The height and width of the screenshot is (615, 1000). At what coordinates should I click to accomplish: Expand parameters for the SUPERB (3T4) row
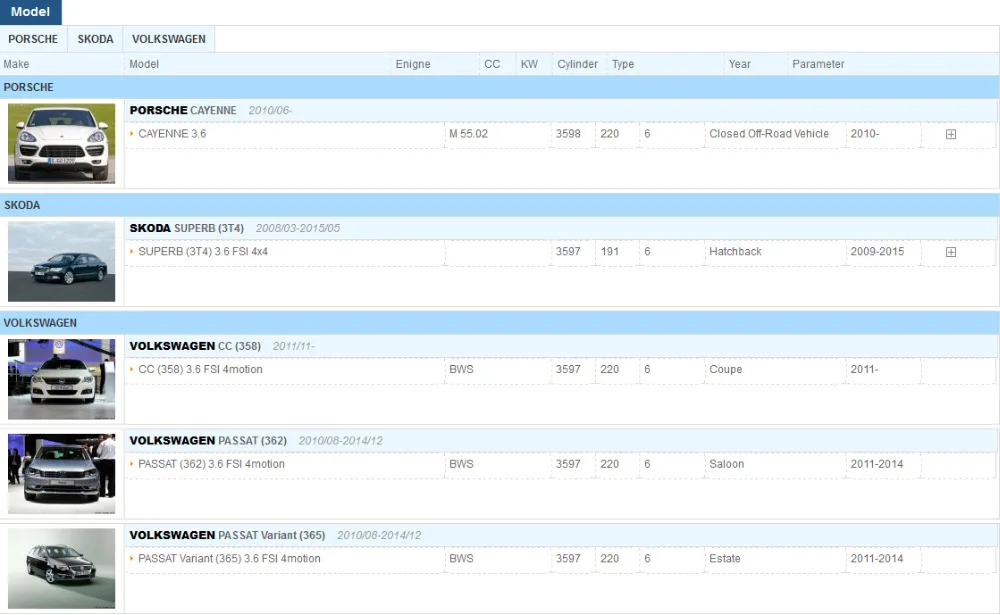[x=950, y=252]
